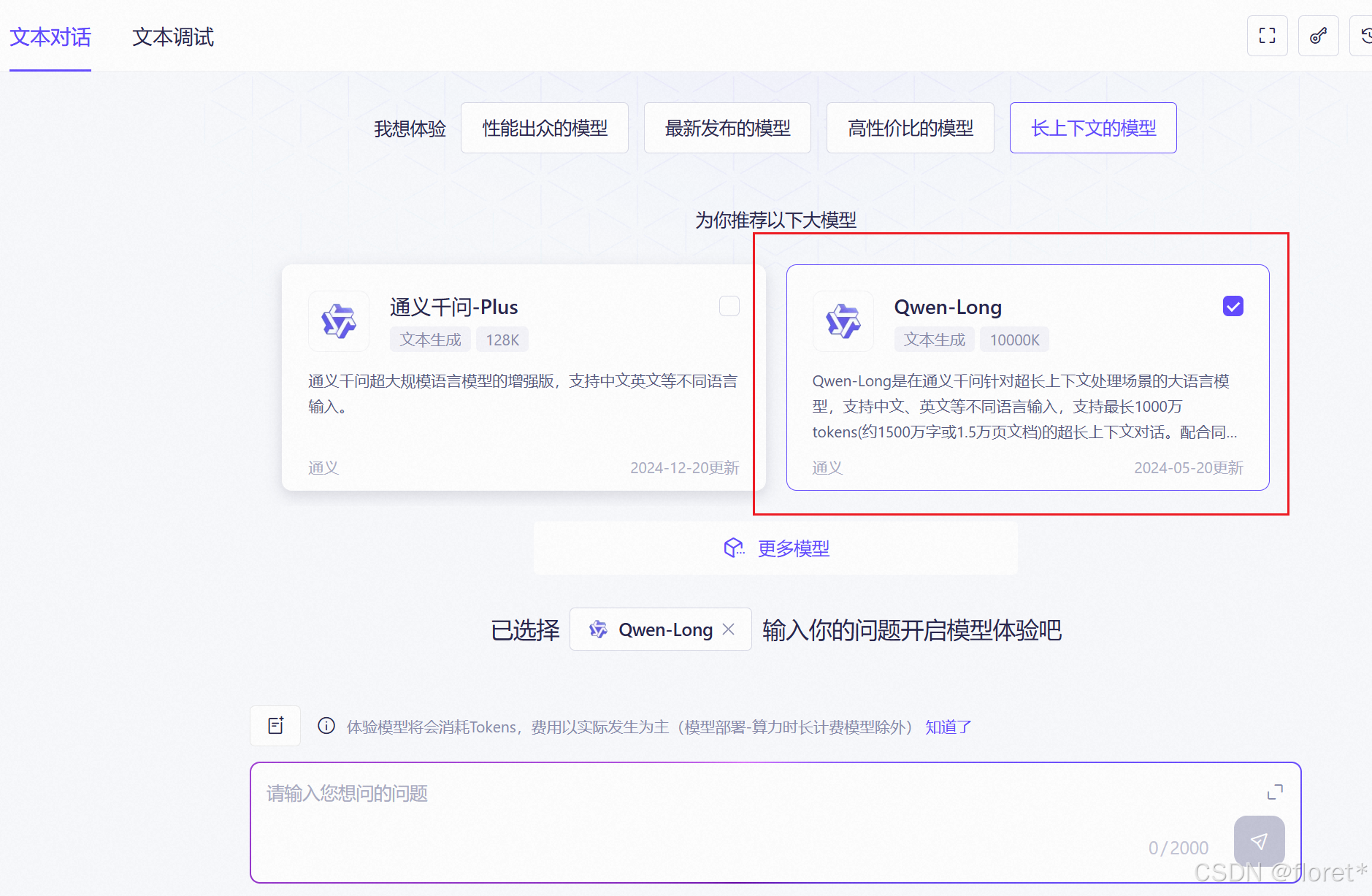Click the 0/2000 character counter
1372x896 pixels.
coord(1179,847)
